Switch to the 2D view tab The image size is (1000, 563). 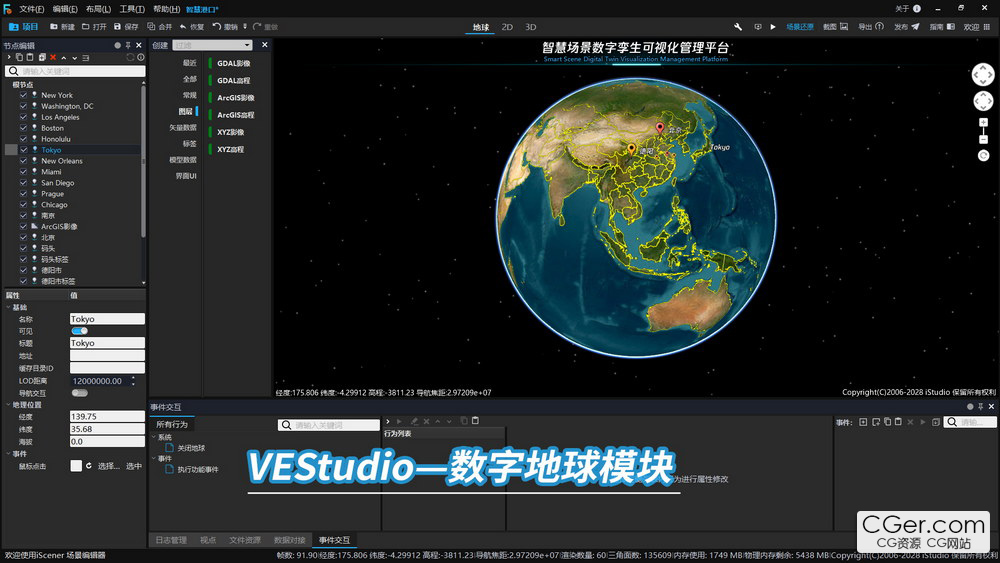507,27
